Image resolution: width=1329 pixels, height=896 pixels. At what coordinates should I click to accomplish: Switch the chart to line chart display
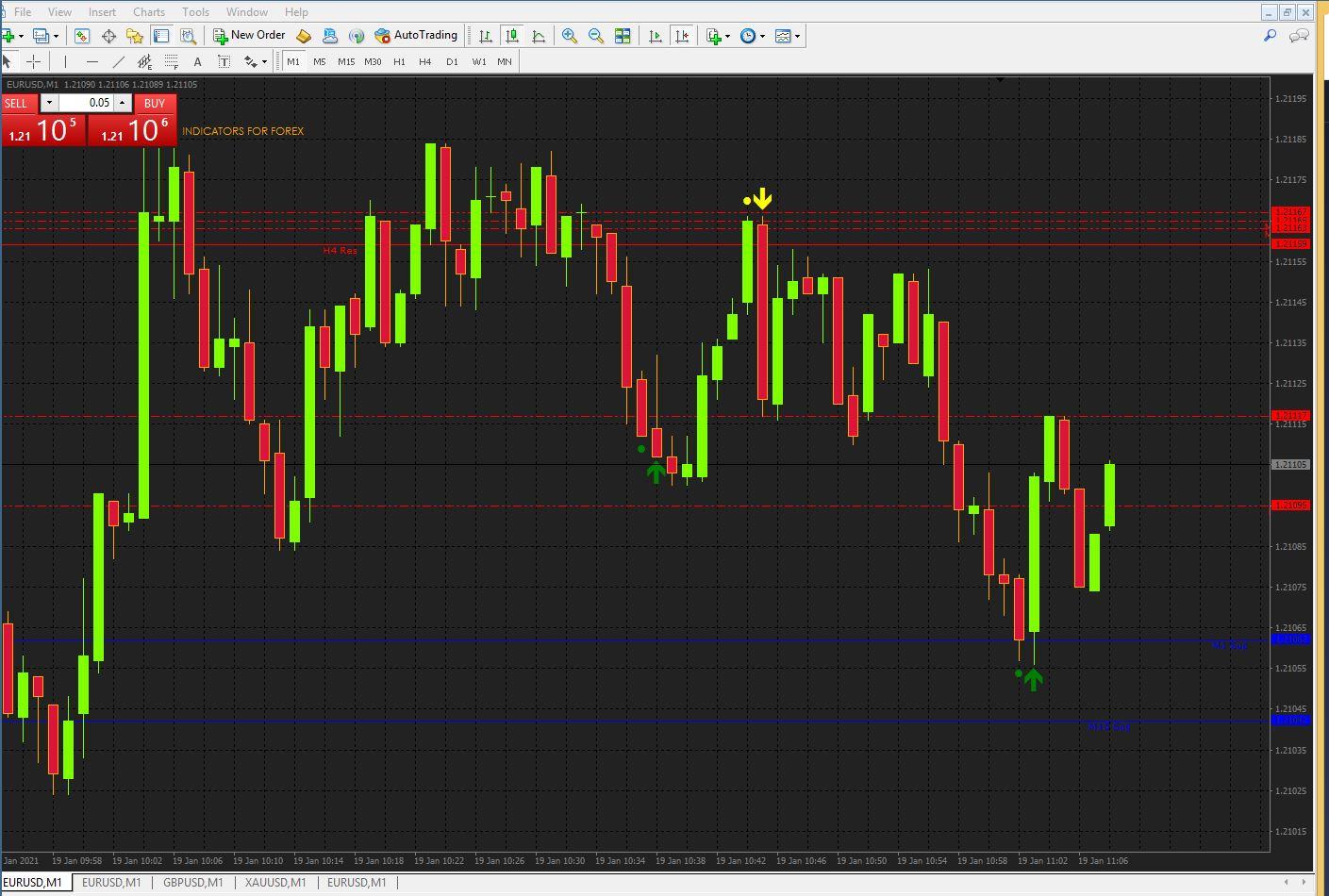pos(539,36)
